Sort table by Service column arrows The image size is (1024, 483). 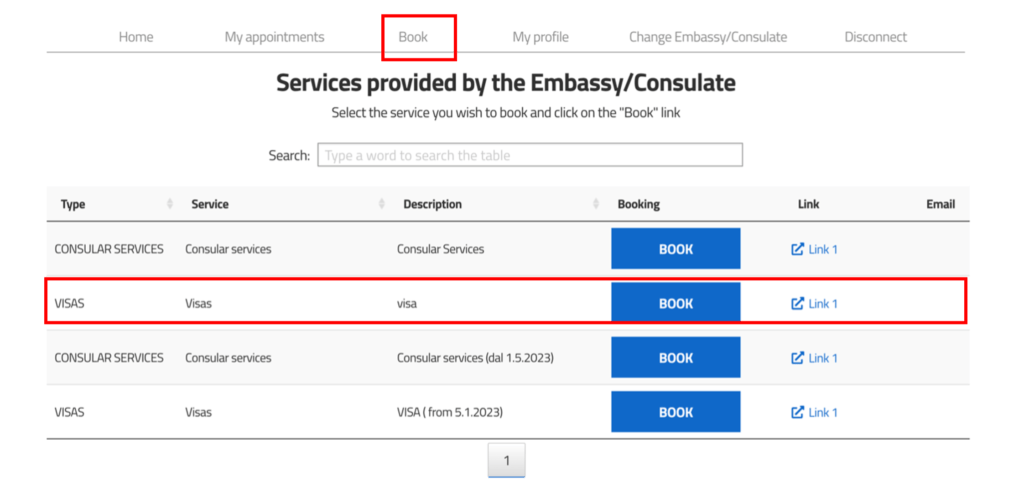click(x=382, y=204)
